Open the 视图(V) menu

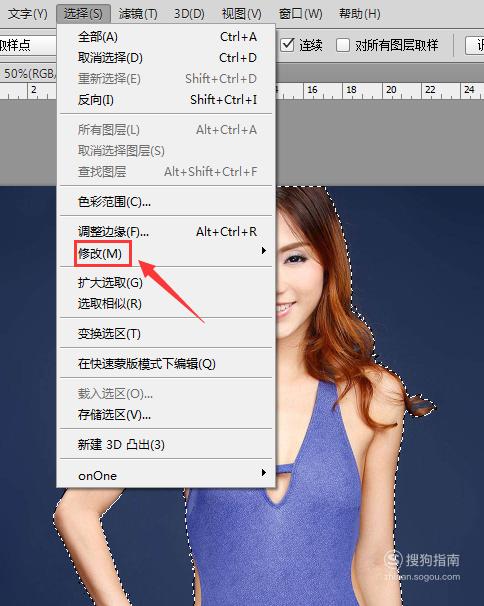(x=242, y=14)
